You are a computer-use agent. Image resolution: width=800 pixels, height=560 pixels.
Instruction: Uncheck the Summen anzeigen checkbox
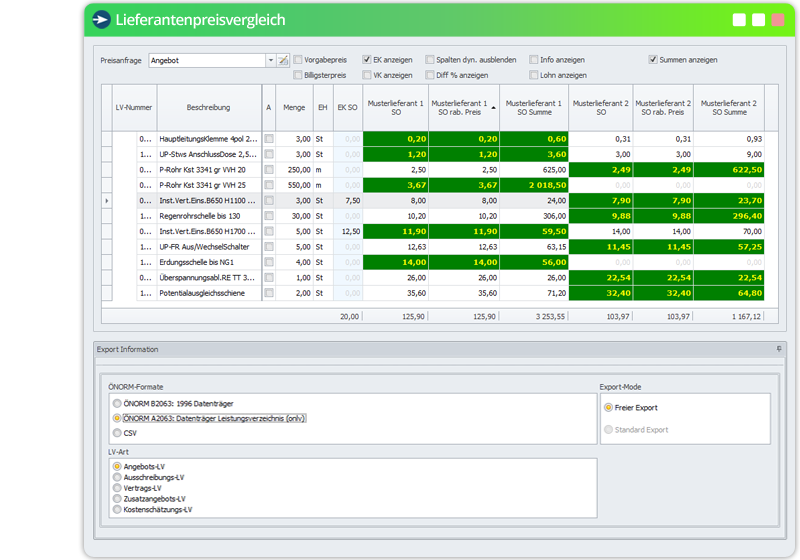pos(653,60)
